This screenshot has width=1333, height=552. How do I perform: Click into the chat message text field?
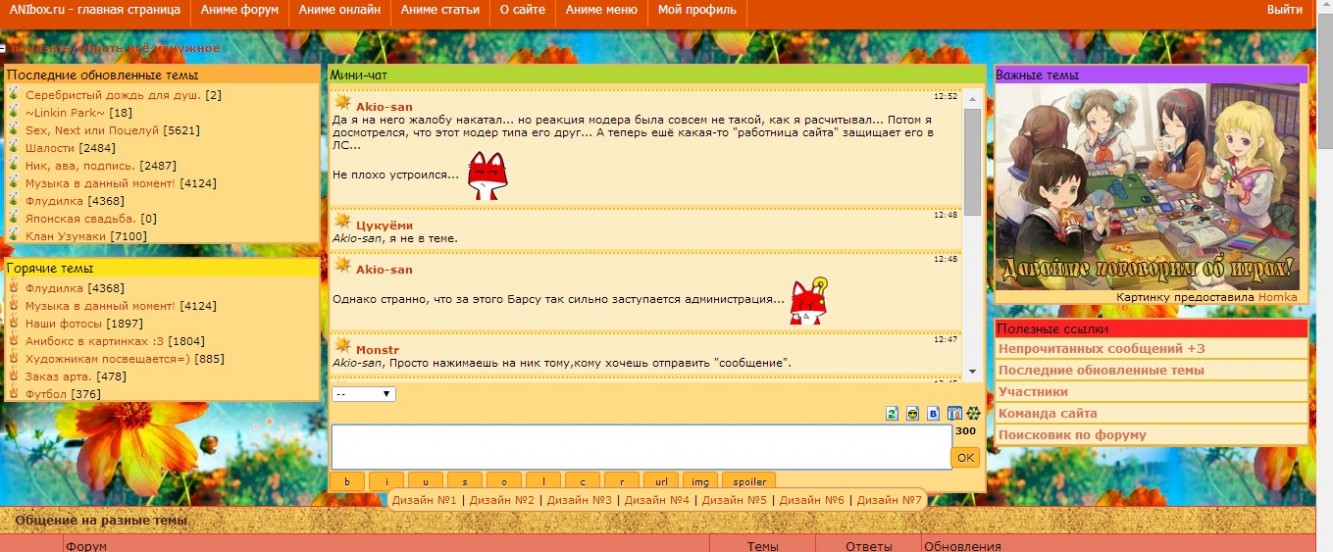pos(641,447)
